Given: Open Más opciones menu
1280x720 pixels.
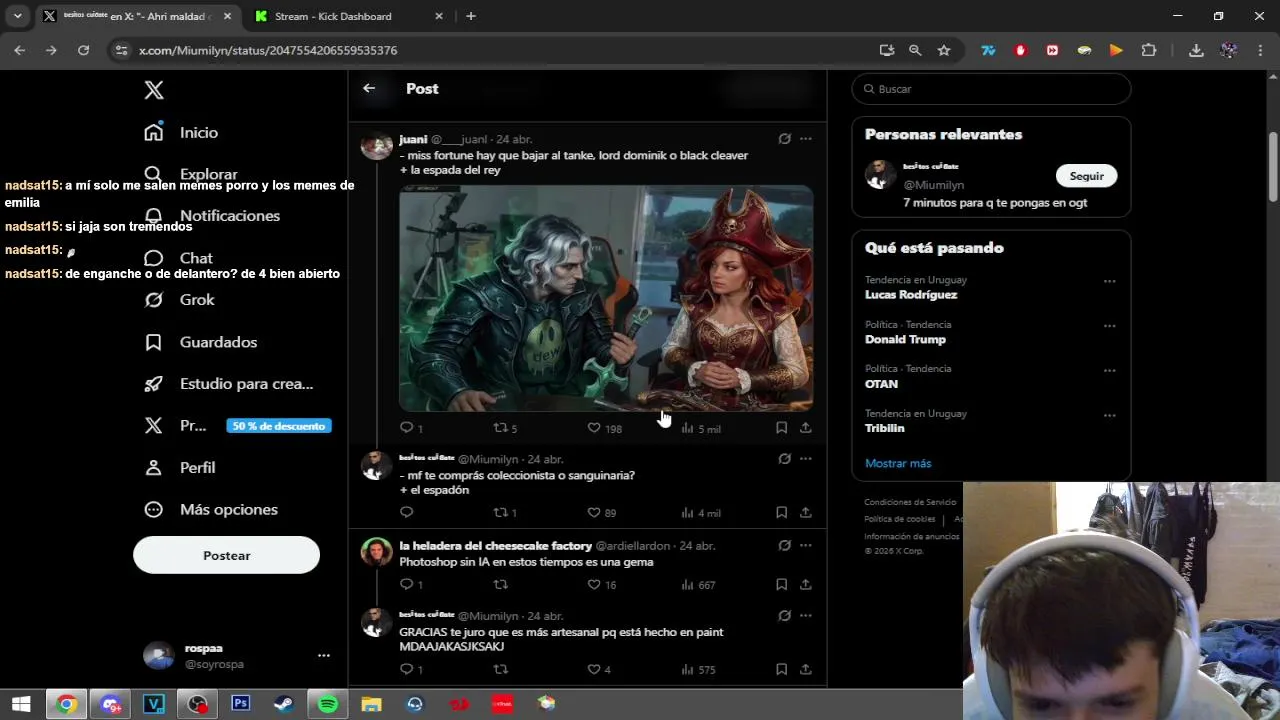Looking at the screenshot, I should 211,510.
